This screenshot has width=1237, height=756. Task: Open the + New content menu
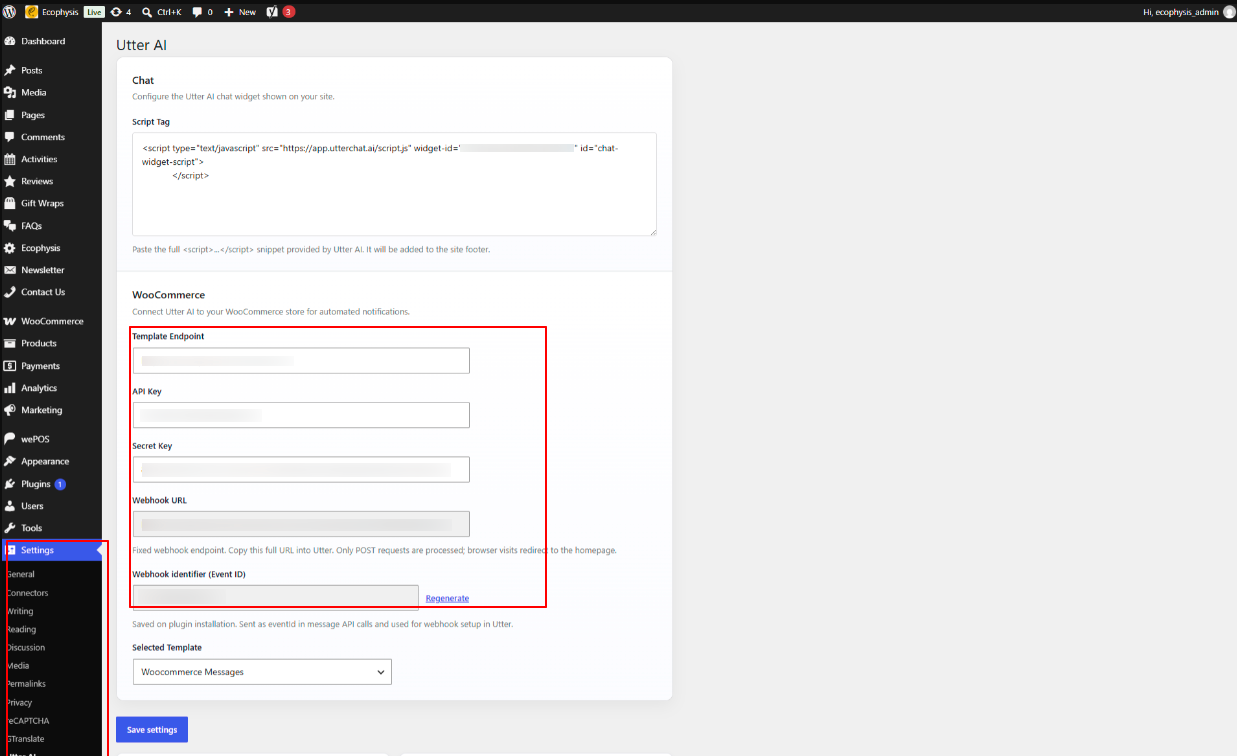[240, 12]
